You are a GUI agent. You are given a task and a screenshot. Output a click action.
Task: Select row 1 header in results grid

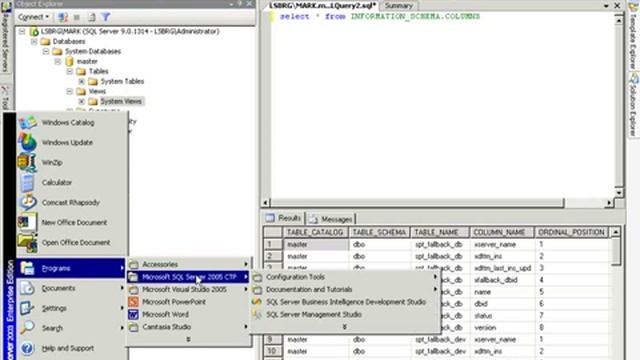pos(273,244)
